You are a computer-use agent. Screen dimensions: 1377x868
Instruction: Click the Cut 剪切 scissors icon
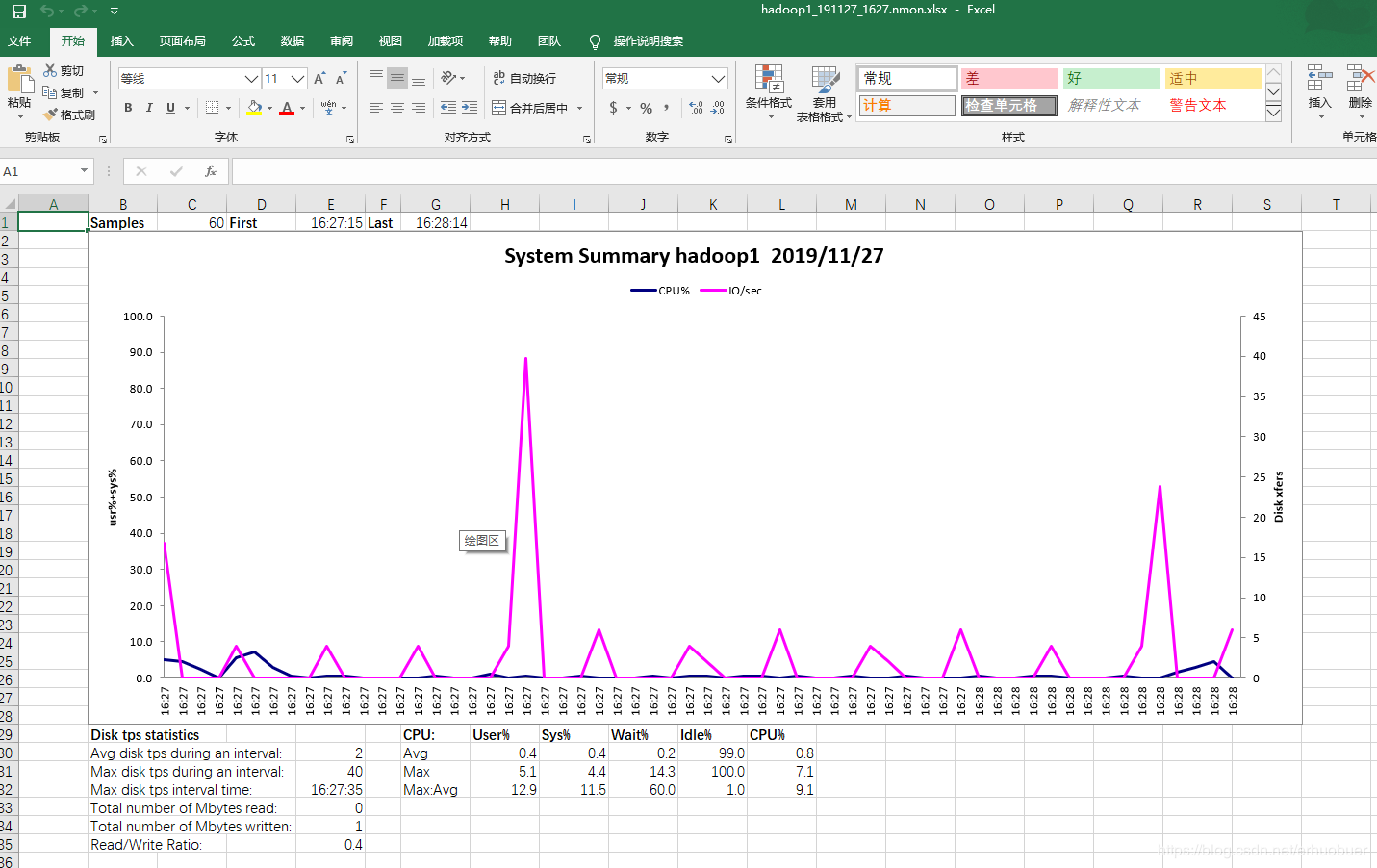pyautogui.click(x=50, y=70)
